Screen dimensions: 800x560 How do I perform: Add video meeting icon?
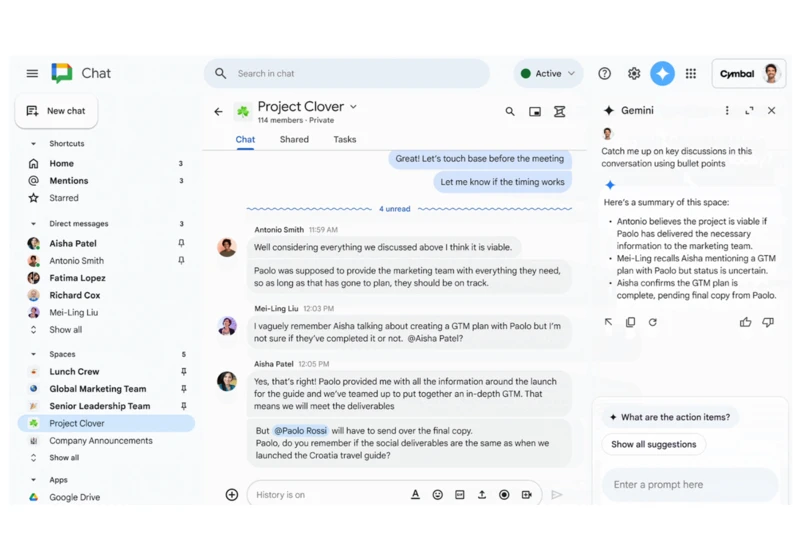527,494
